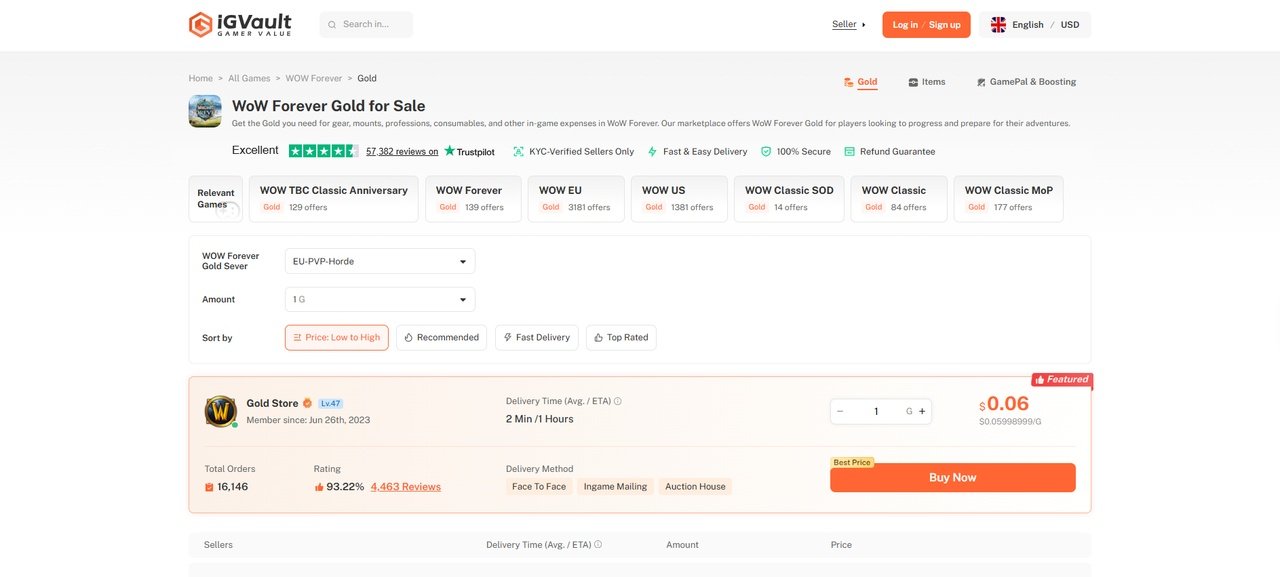1280x577 pixels.
Task: Click the thumbs-up rating icon next to 93.22%
Action: 319,487
